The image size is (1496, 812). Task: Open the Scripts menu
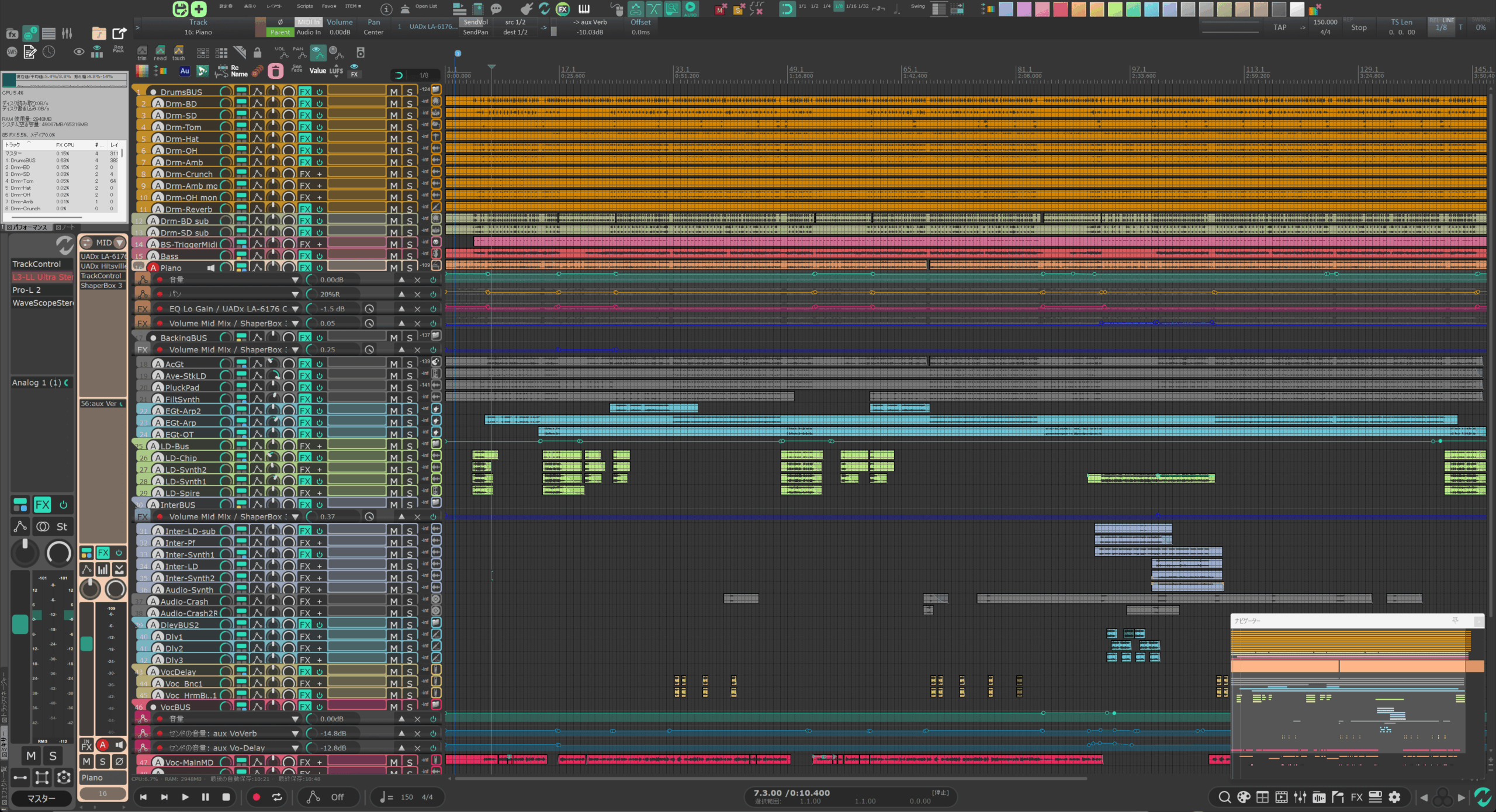pyautogui.click(x=304, y=6)
